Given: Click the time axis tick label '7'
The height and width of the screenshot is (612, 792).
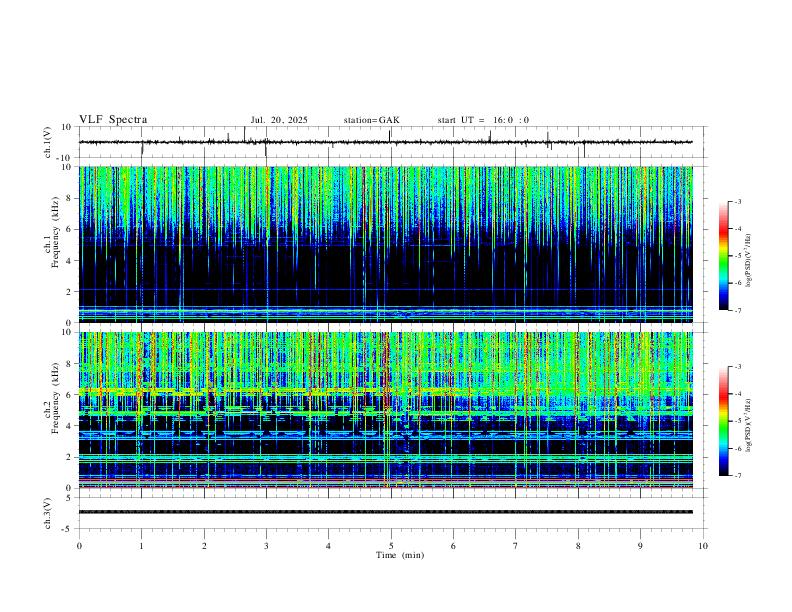Looking at the screenshot, I should (516, 546).
